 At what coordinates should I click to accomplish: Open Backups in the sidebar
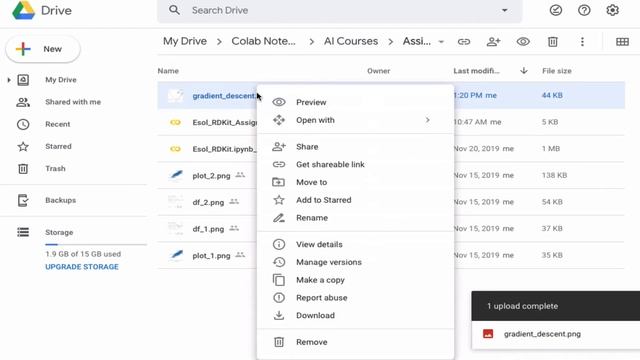(60, 200)
